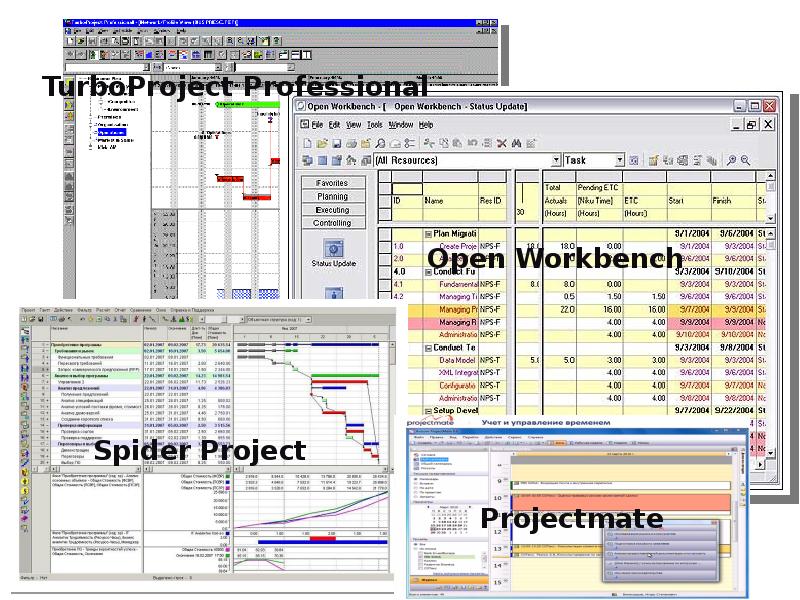Click scroll-up arrow of Open Workbench header pane

(770, 177)
